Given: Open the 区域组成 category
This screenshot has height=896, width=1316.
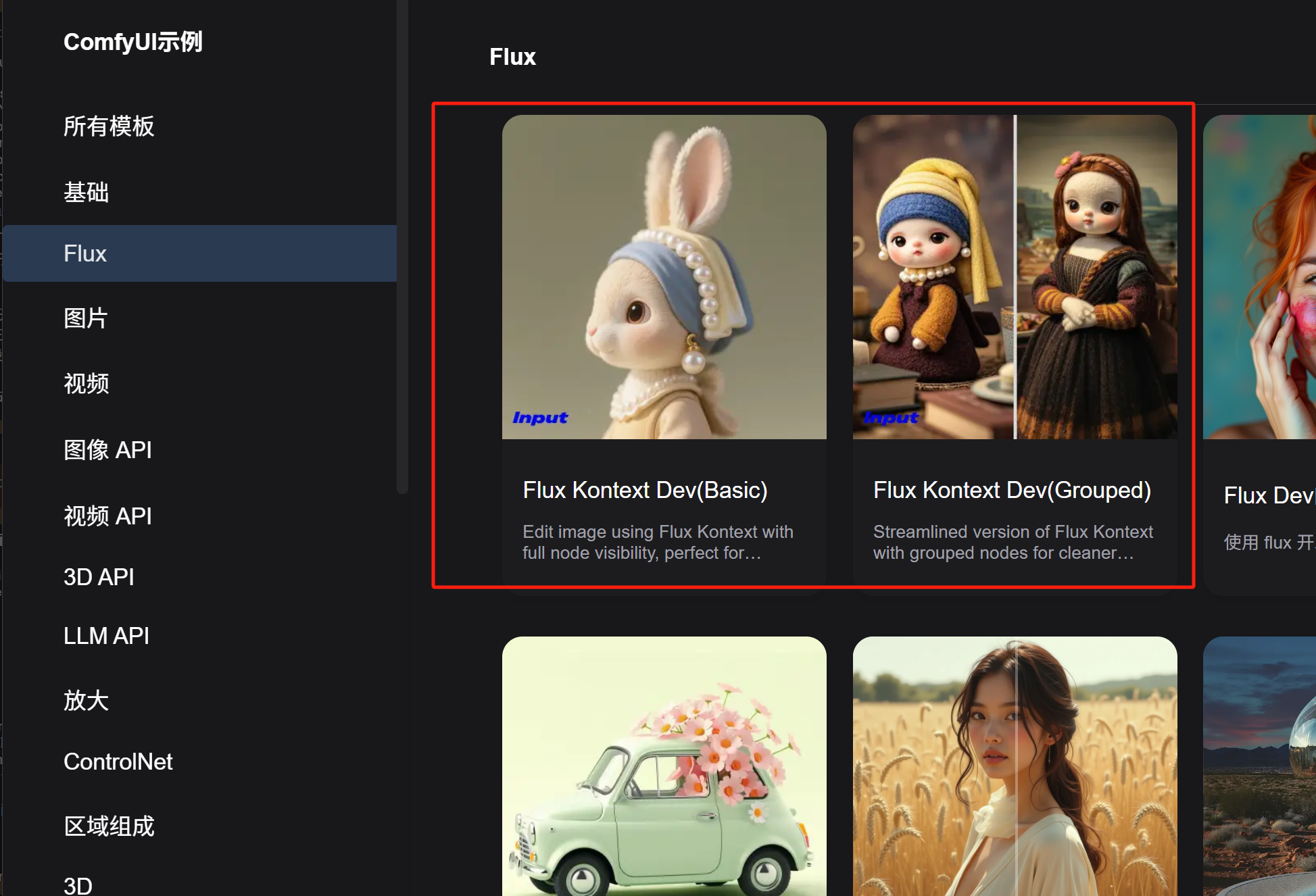Looking at the screenshot, I should tap(109, 826).
